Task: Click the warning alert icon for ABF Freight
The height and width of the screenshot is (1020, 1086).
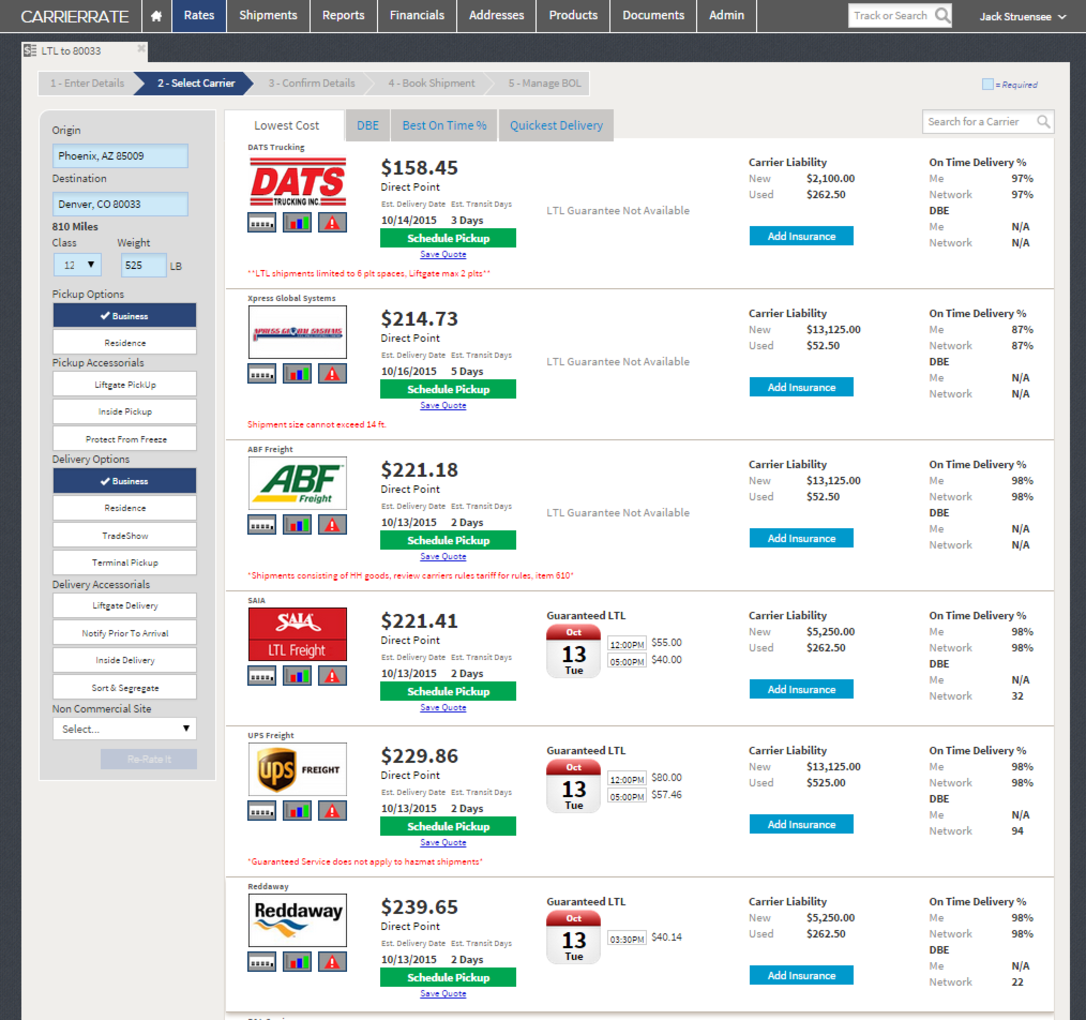Action: pos(332,525)
